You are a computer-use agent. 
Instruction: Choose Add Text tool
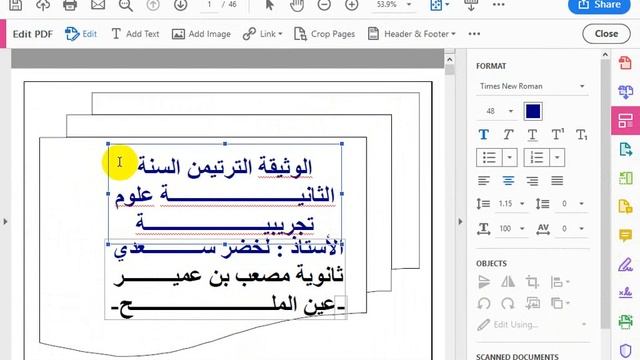(135, 34)
